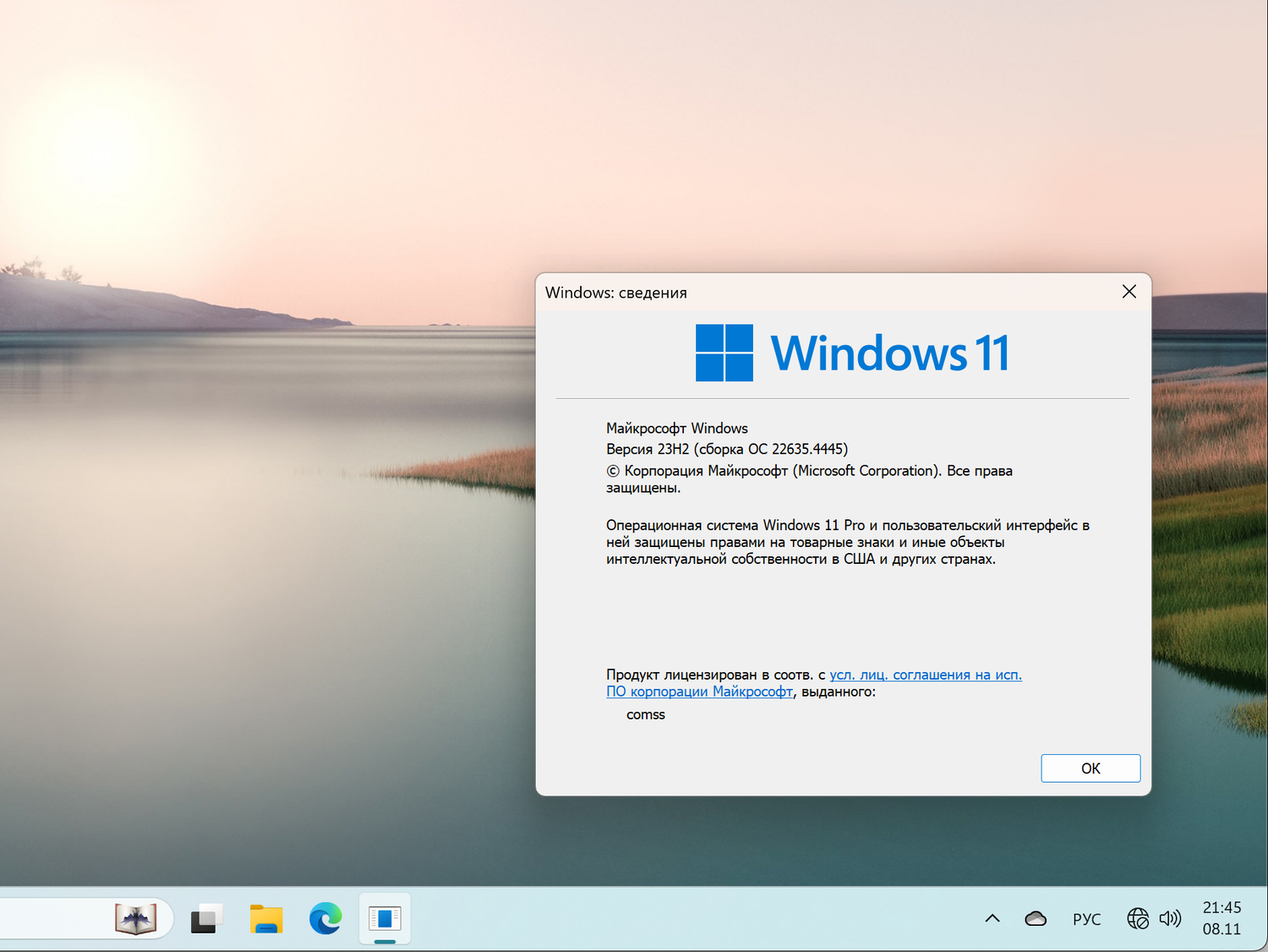Open Microsoft Edge from the taskbar

click(x=325, y=919)
